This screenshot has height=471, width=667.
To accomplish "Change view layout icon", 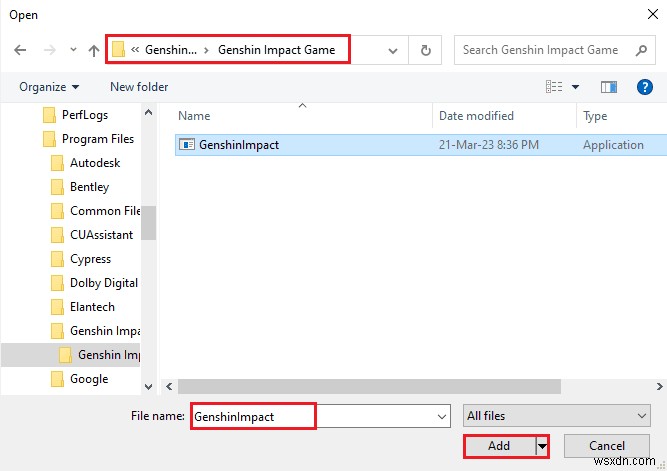I will point(554,87).
